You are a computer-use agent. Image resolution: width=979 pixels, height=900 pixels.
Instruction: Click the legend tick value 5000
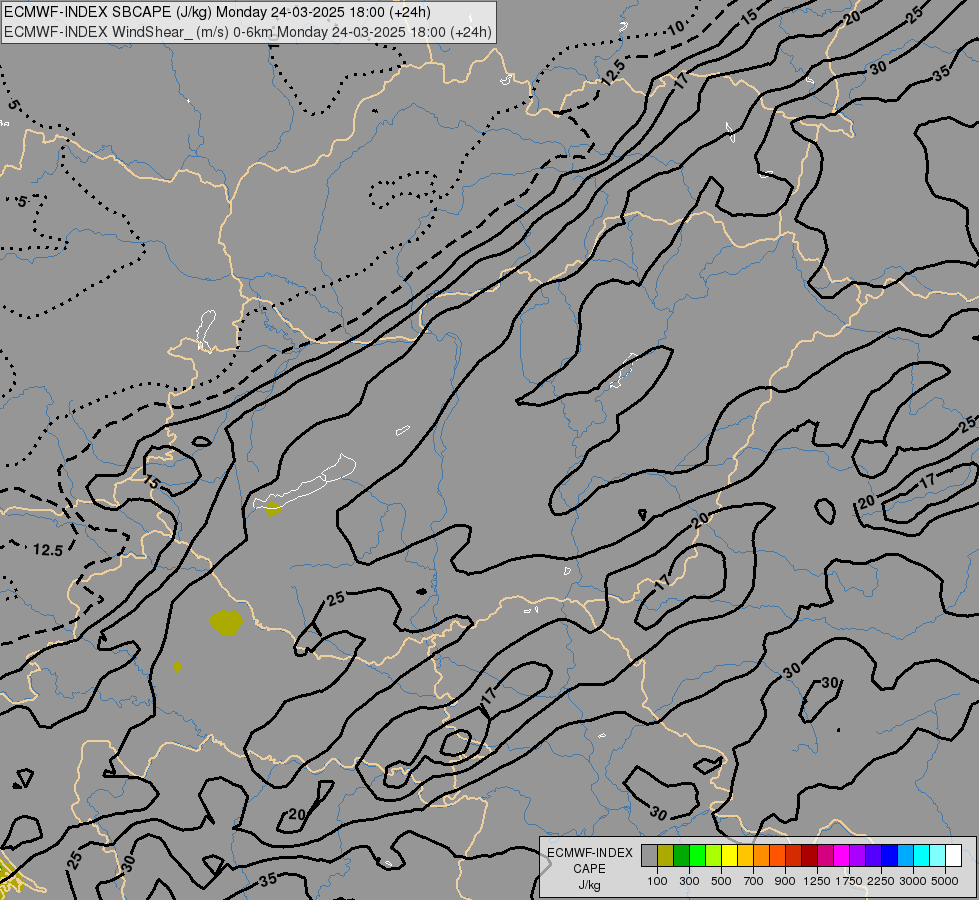pos(945,881)
